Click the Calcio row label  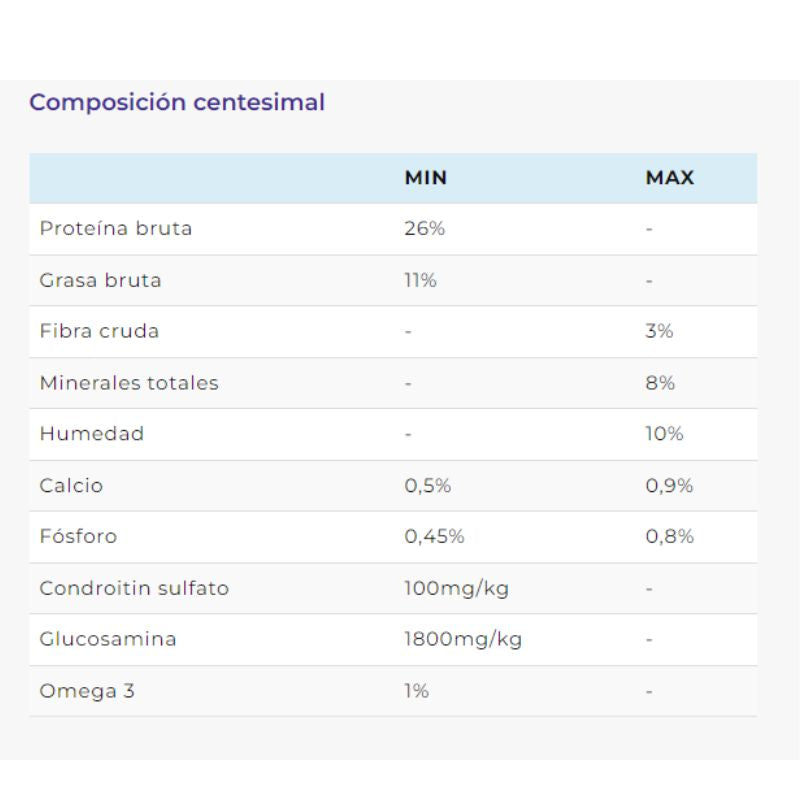(x=71, y=486)
